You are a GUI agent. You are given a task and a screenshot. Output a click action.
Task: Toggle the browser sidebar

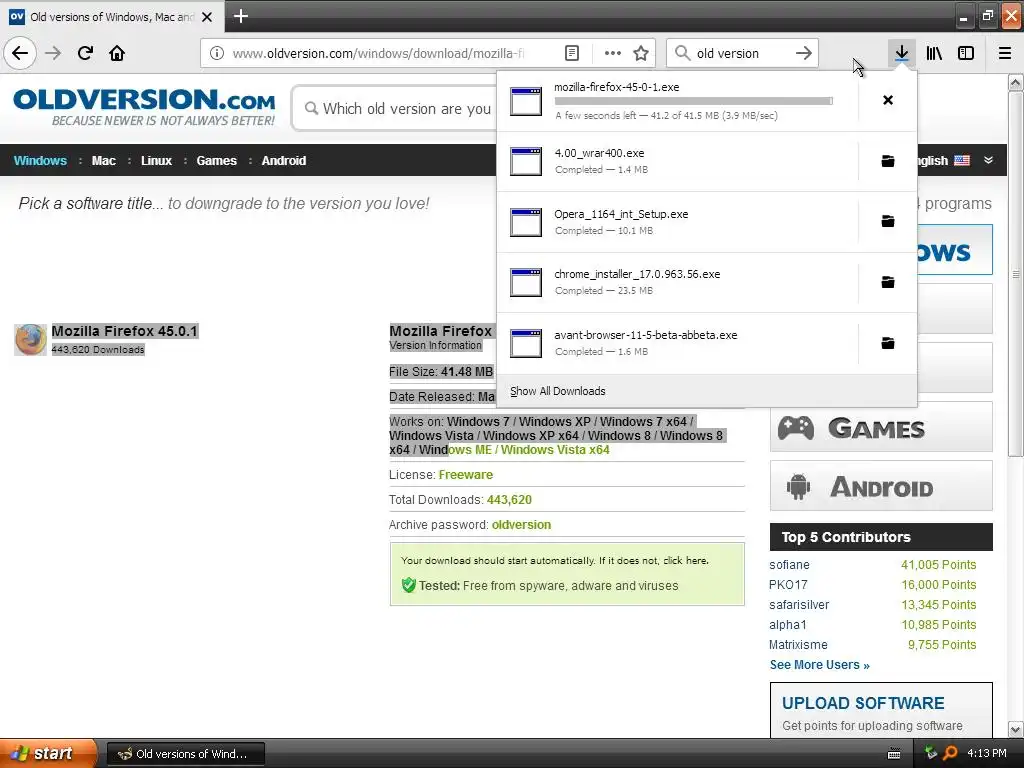pyautogui.click(x=966, y=53)
